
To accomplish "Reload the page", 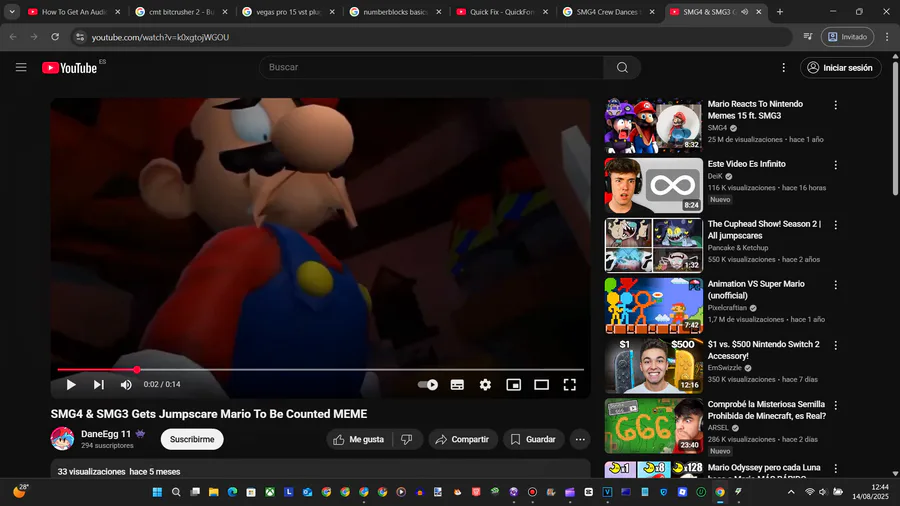I will [x=55, y=37].
